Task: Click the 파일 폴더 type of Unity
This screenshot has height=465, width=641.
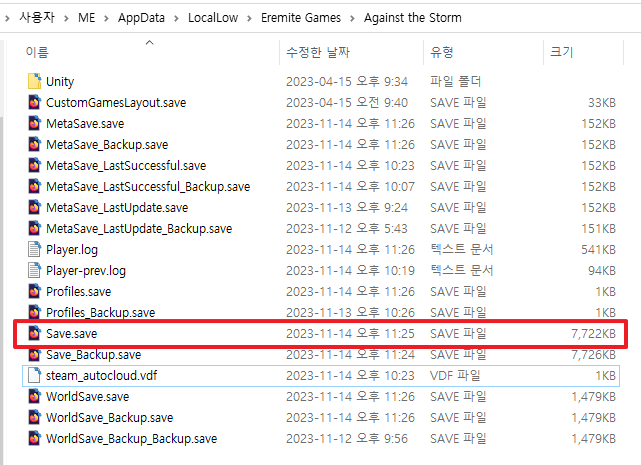Action: [x=455, y=81]
